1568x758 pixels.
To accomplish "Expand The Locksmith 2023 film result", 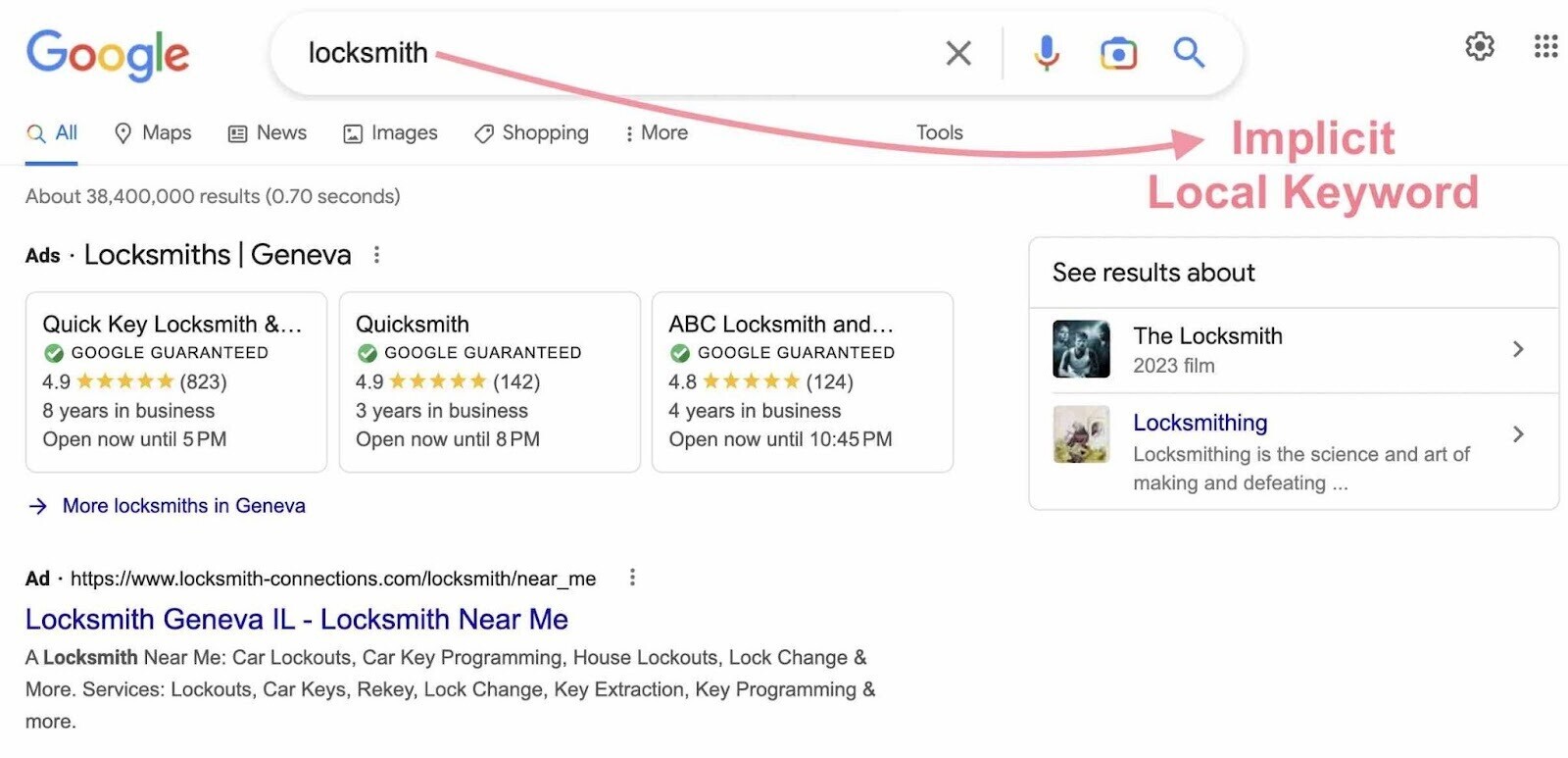I will coord(1517,349).
